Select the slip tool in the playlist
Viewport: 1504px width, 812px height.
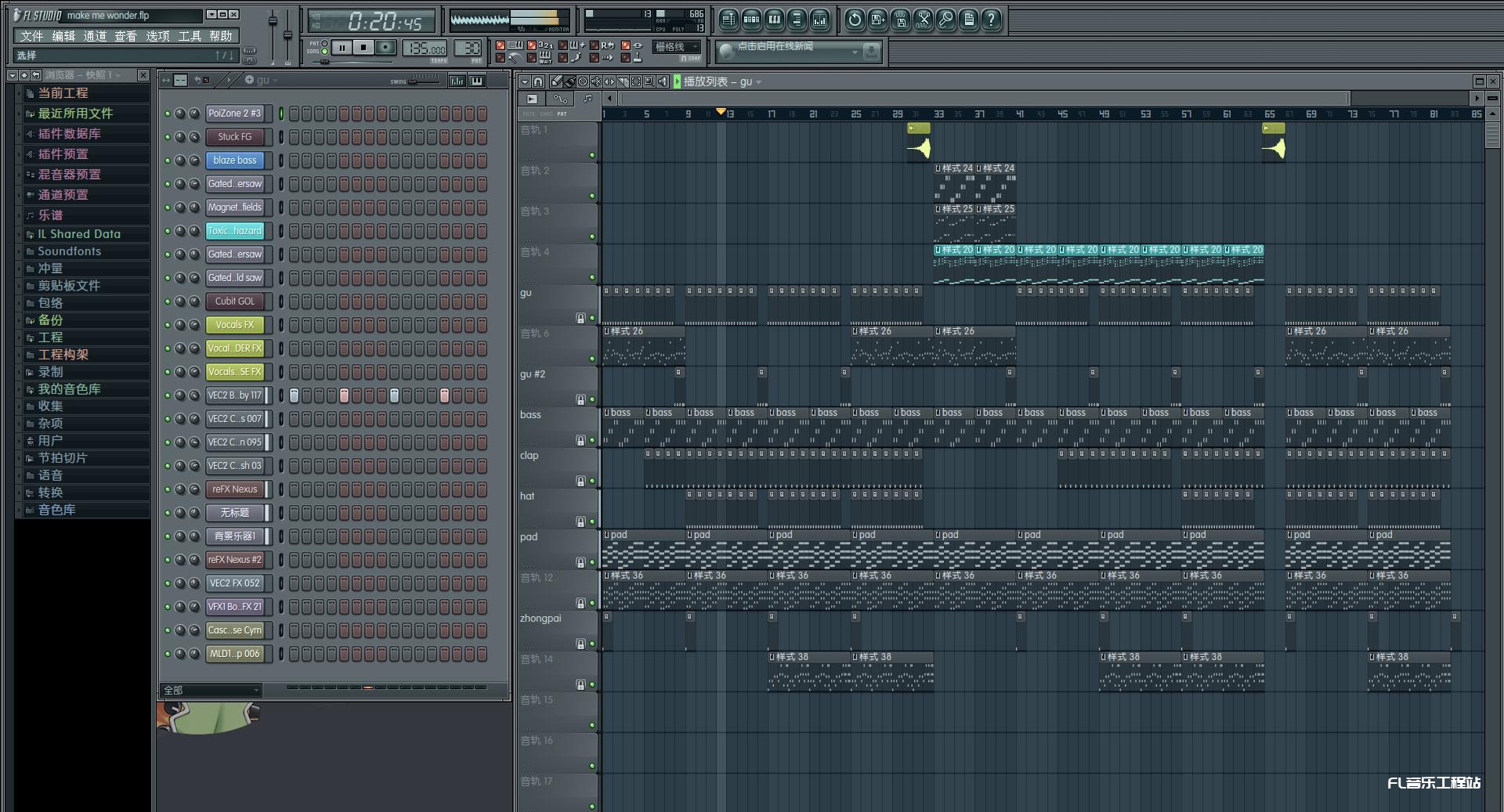609,81
